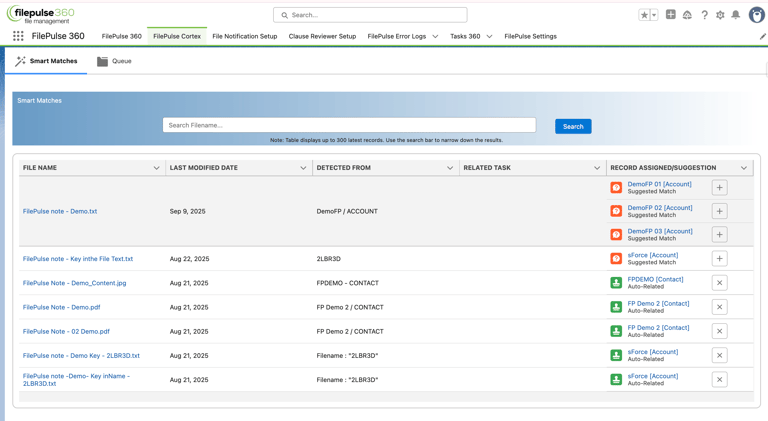Open the notifications bell icon
Viewport: 768px width, 421px height.
[x=736, y=15]
